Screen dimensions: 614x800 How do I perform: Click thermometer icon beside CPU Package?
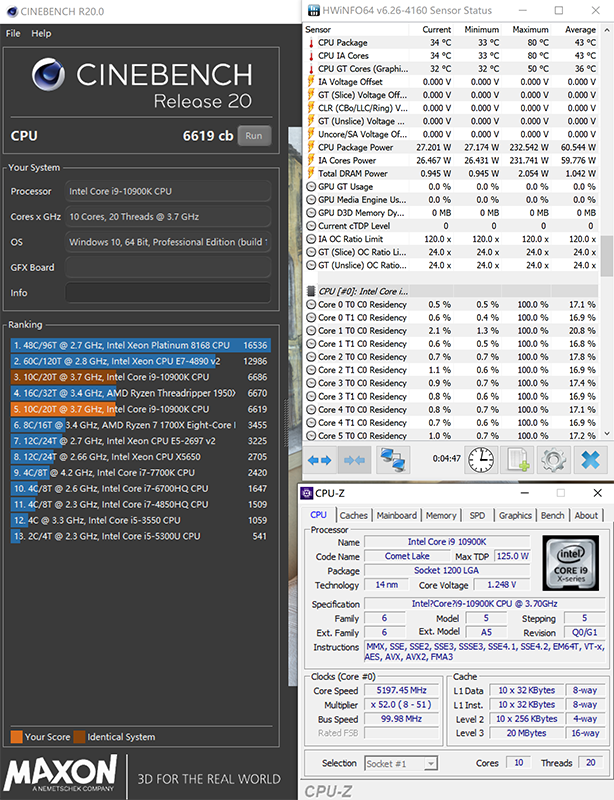311,43
